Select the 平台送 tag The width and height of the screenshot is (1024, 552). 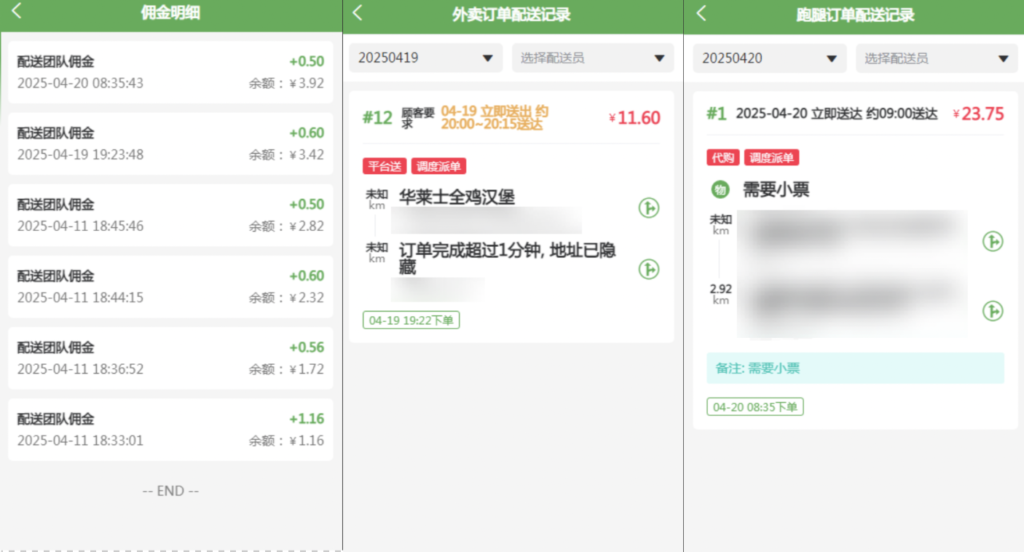(384, 167)
